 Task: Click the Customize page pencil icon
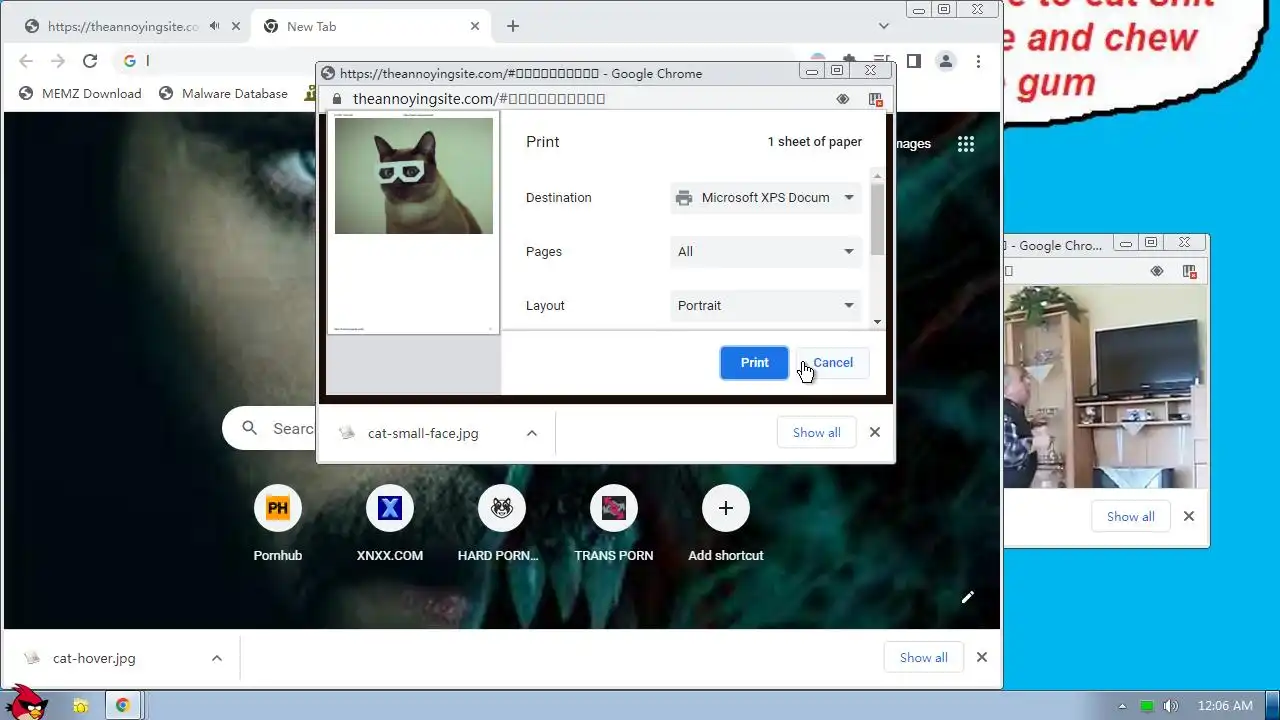click(x=968, y=597)
